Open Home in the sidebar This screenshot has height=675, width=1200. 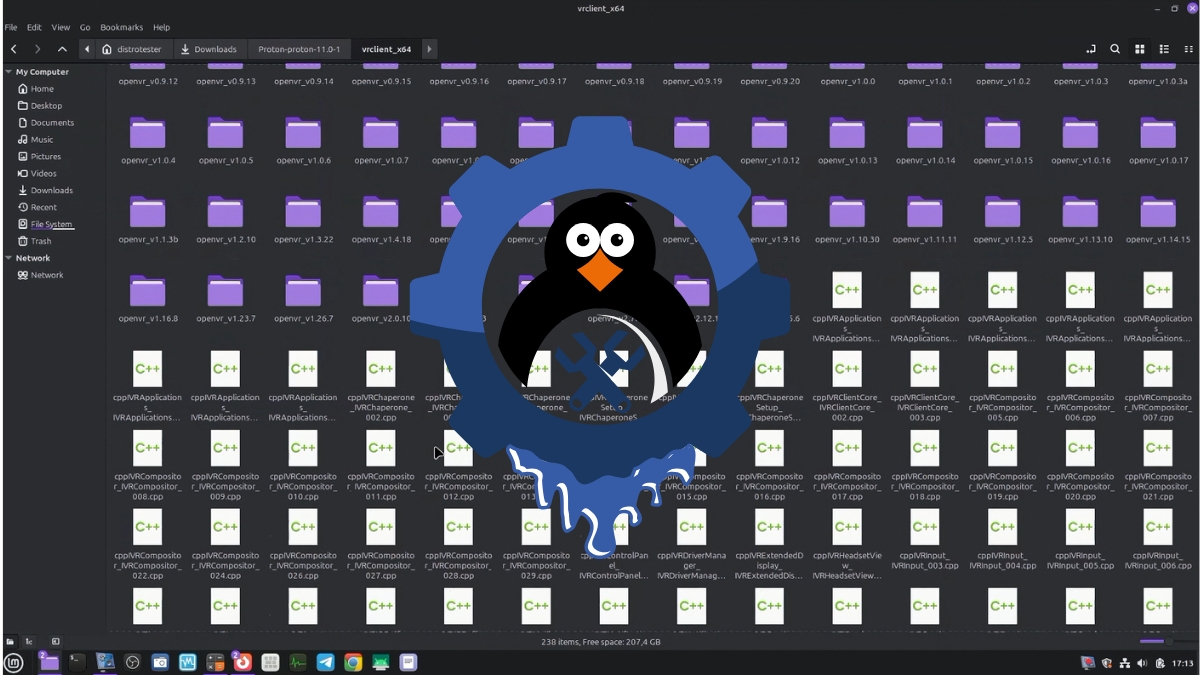42,89
